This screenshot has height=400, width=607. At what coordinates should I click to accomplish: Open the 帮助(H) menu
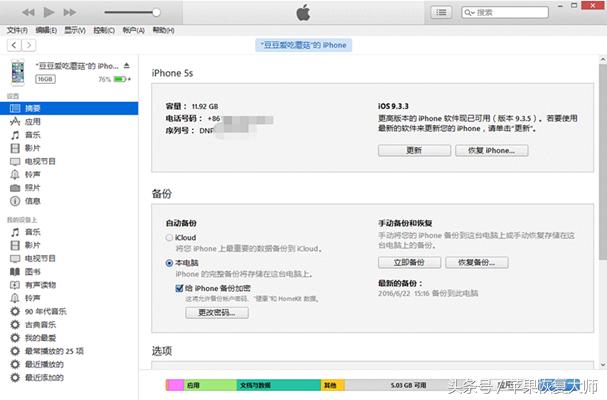point(163,30)
